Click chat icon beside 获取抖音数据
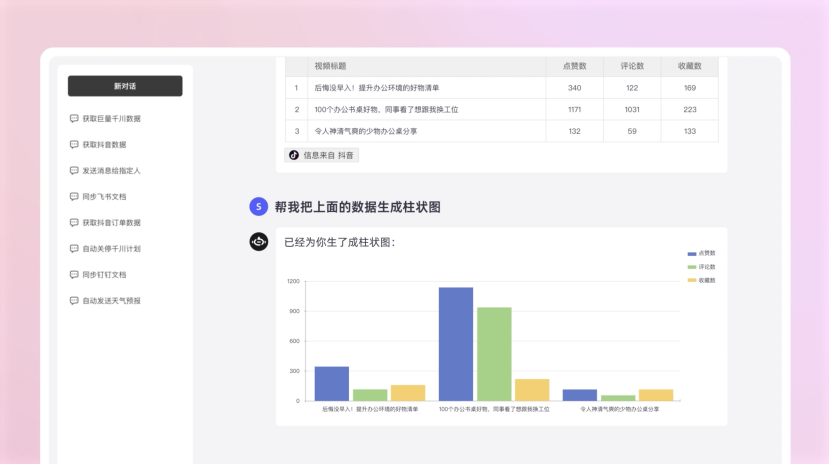 (74, 144)
